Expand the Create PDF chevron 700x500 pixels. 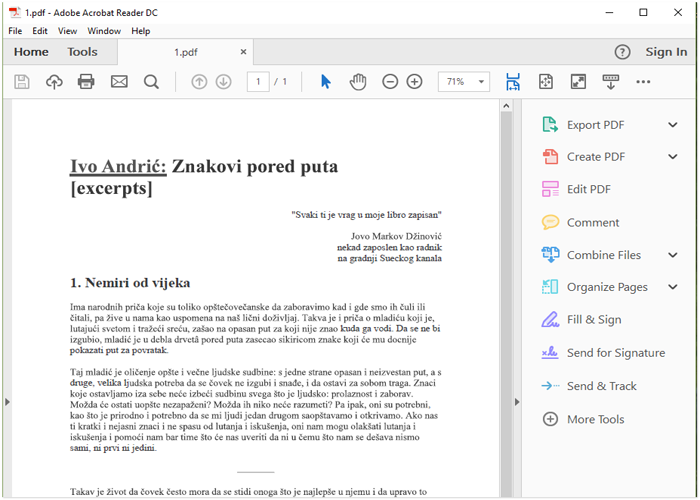click(673, 157)
